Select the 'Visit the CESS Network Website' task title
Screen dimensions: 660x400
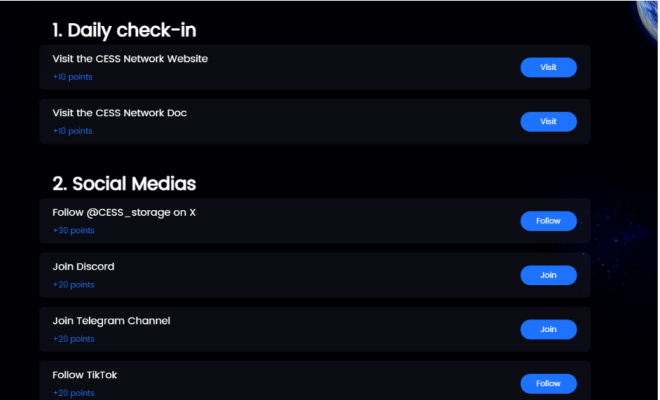(130, 59)
